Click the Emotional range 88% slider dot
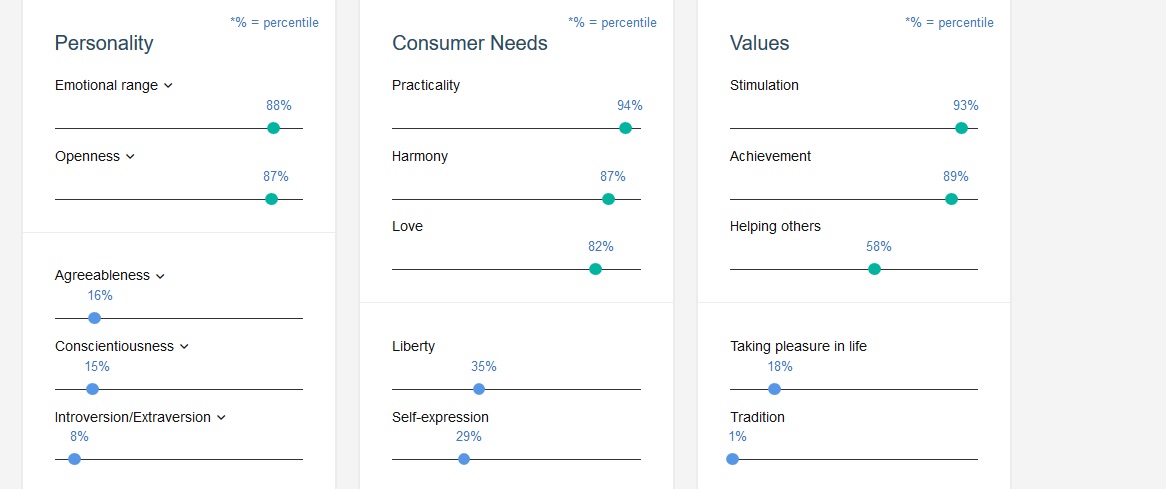The height and width of the screenshot is (489, 1166). 273,128
